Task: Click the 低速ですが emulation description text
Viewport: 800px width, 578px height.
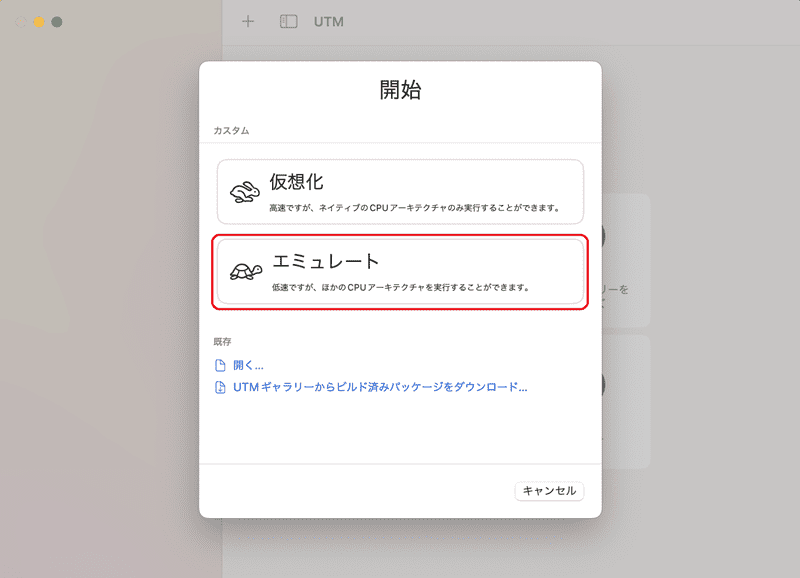Action: click(x=401, y=287)
